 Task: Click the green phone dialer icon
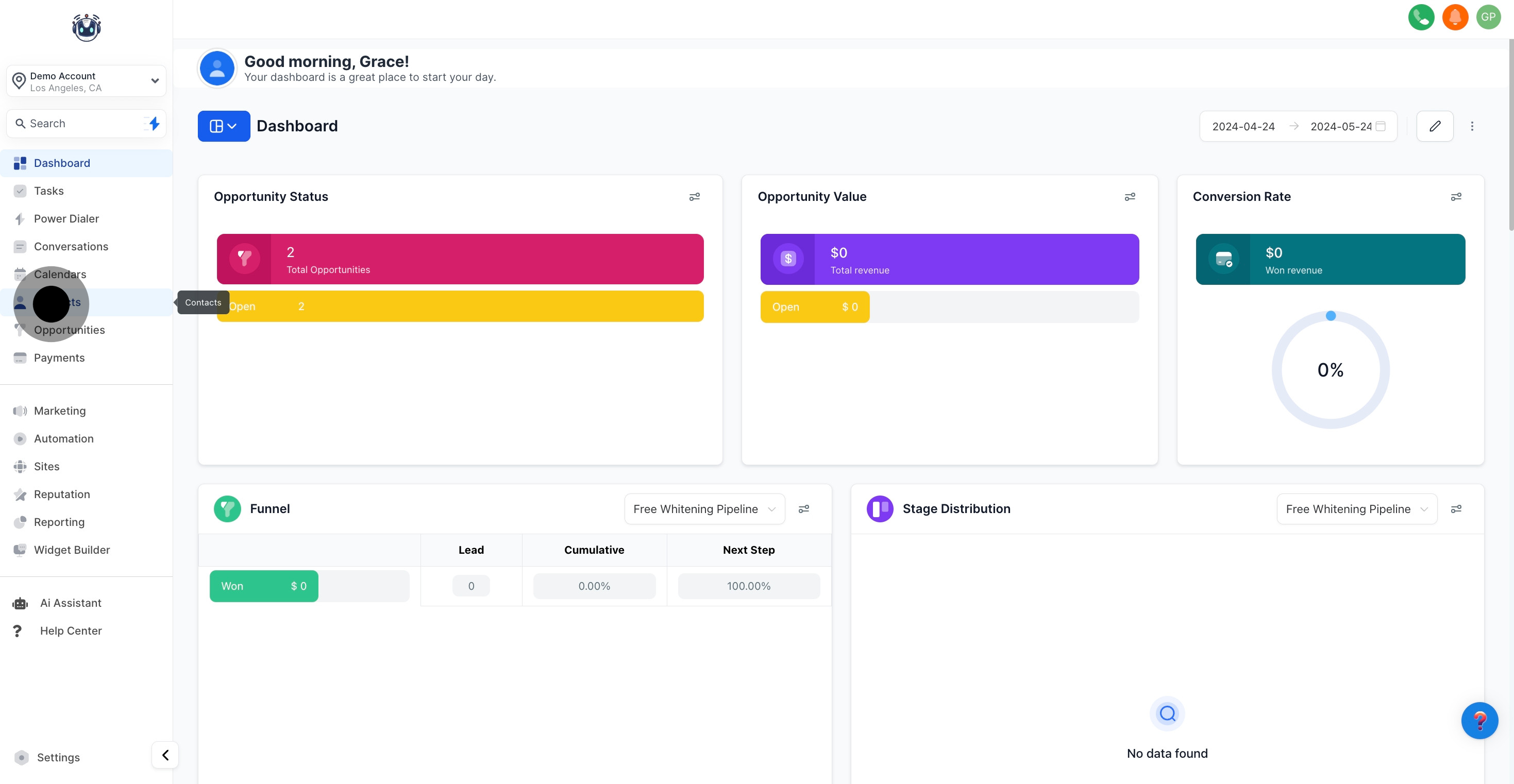(1421, 17)
